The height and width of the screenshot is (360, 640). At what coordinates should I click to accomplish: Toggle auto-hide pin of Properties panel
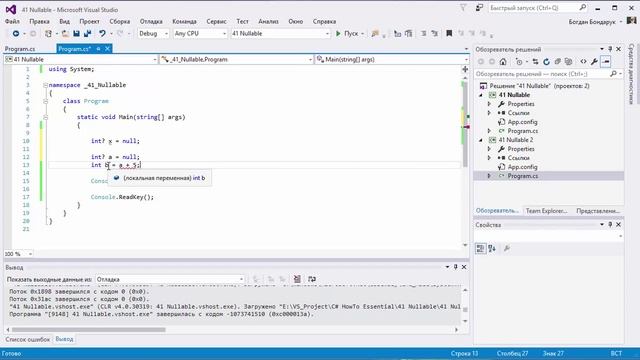click(610, 225)
